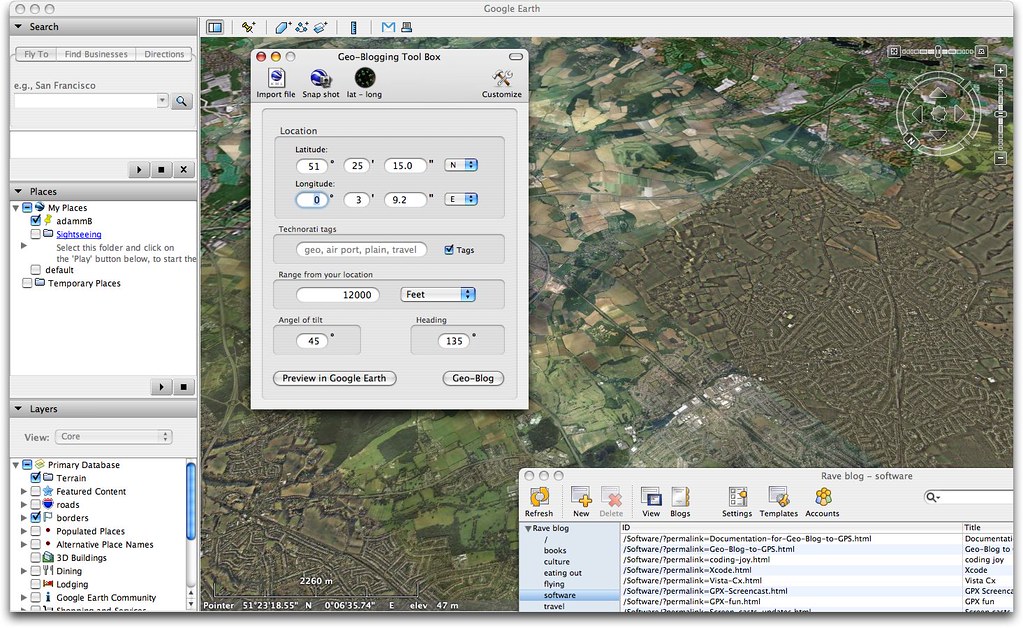Screen dimensions: 1023x628
Task: Click New post icon in Rave blog
Action: click(x=581, y=497)
